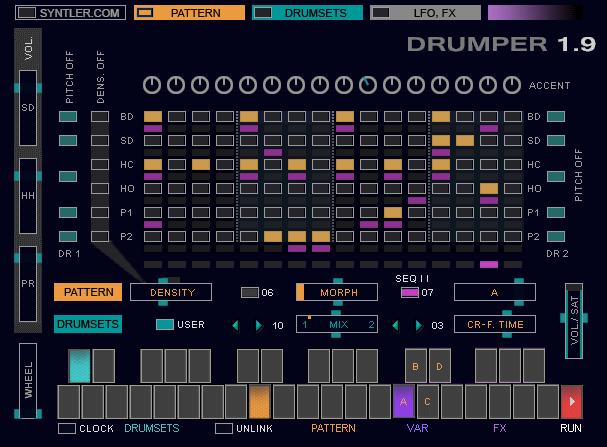Toggle SD pitch off for DR 1
This screenshot has height=447, width=607.
pos(68,140)
